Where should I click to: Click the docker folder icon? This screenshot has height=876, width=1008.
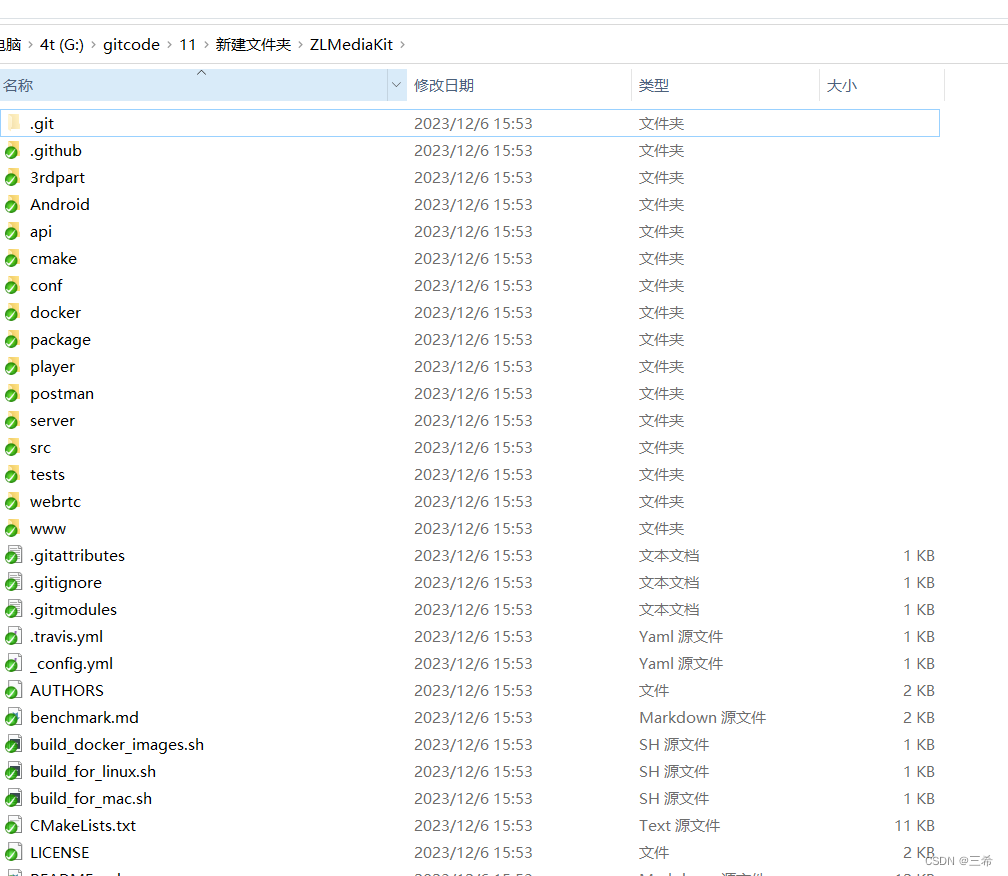pos(13,312)
